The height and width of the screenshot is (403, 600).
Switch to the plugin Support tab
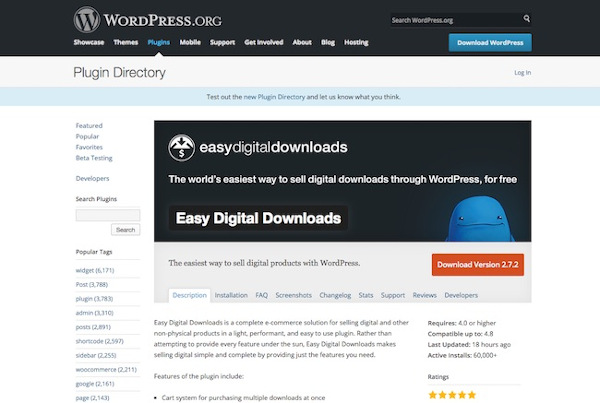[x=393, y=295]
